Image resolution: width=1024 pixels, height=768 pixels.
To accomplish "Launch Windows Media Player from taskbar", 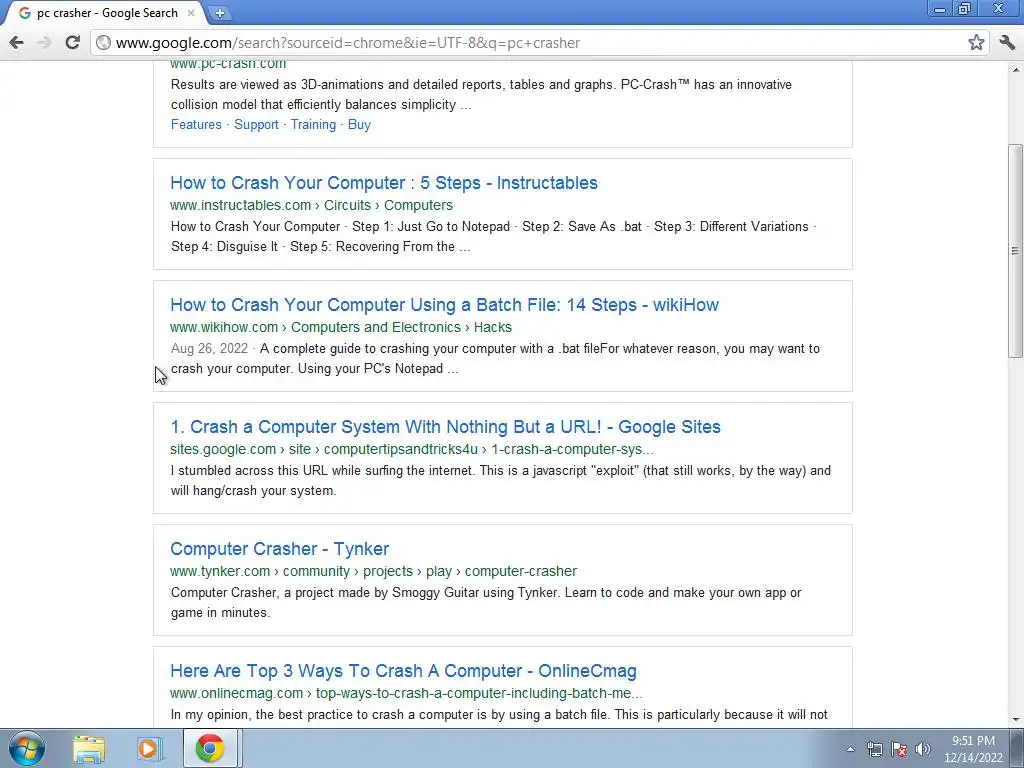I will coord(149,748).
